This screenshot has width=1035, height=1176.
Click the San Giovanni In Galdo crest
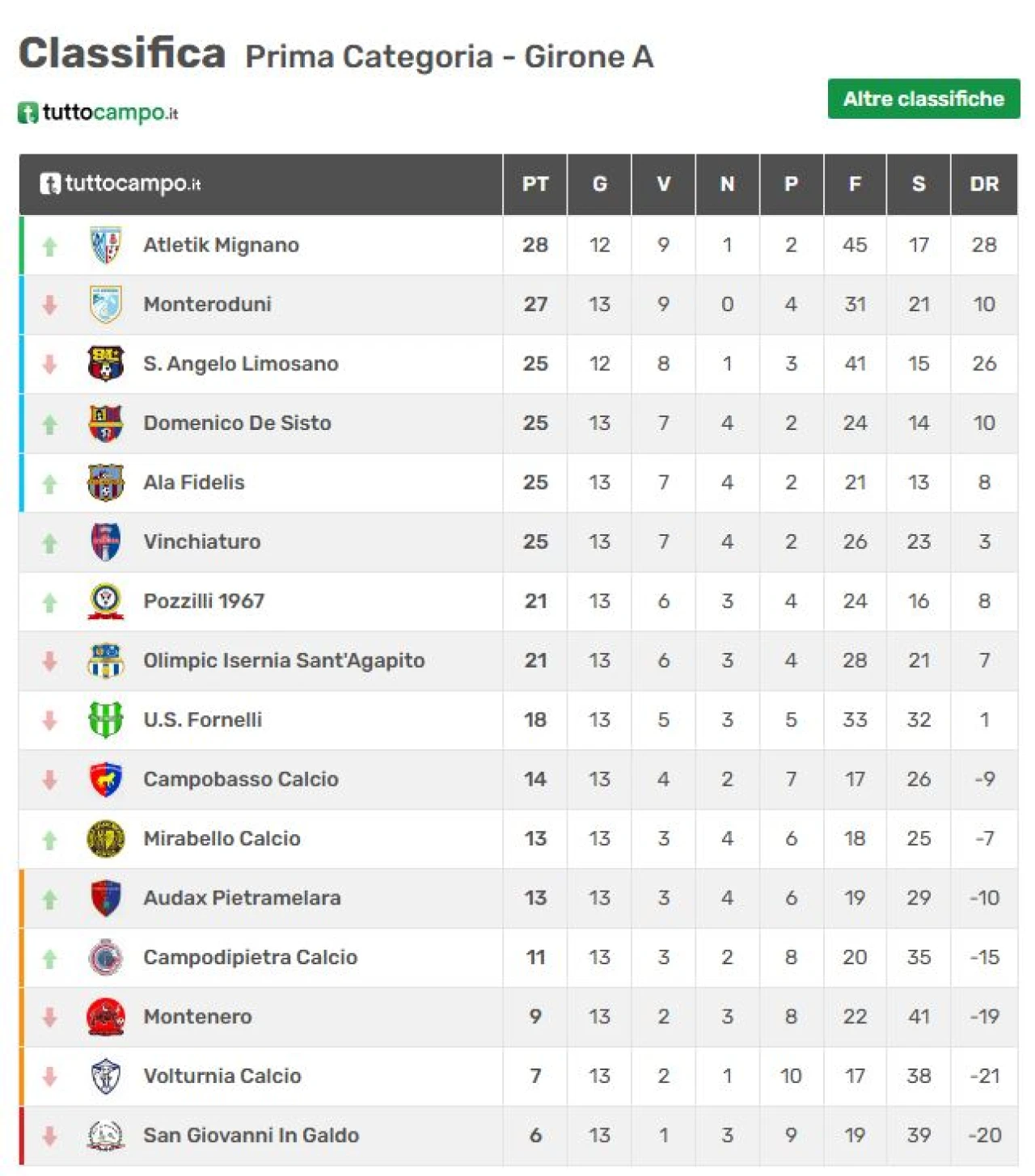[106, 1136]
